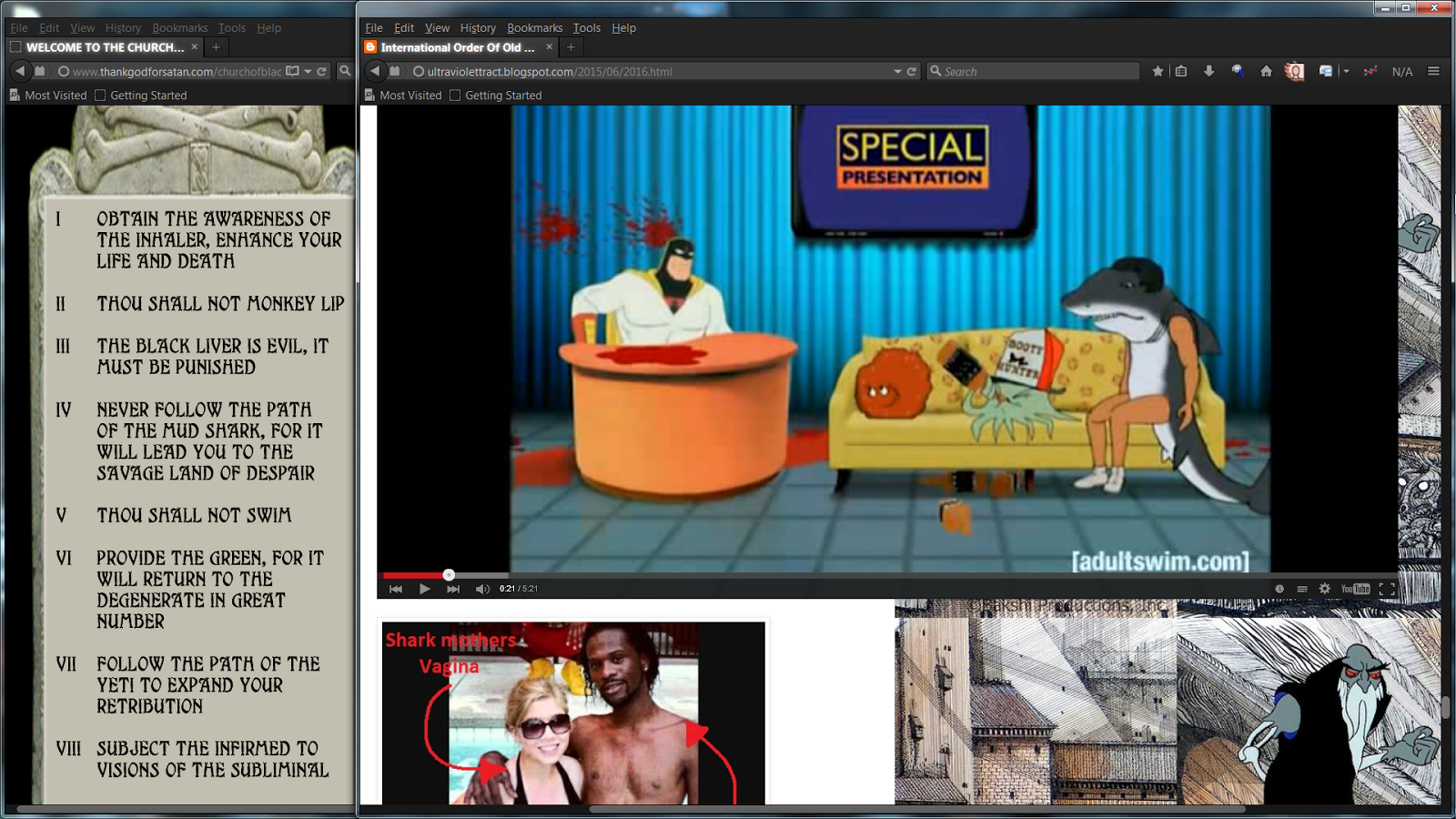Click the tab-groups icon beside the right back button
This screenshot has height=819, width=1456.
pos(395,71)
